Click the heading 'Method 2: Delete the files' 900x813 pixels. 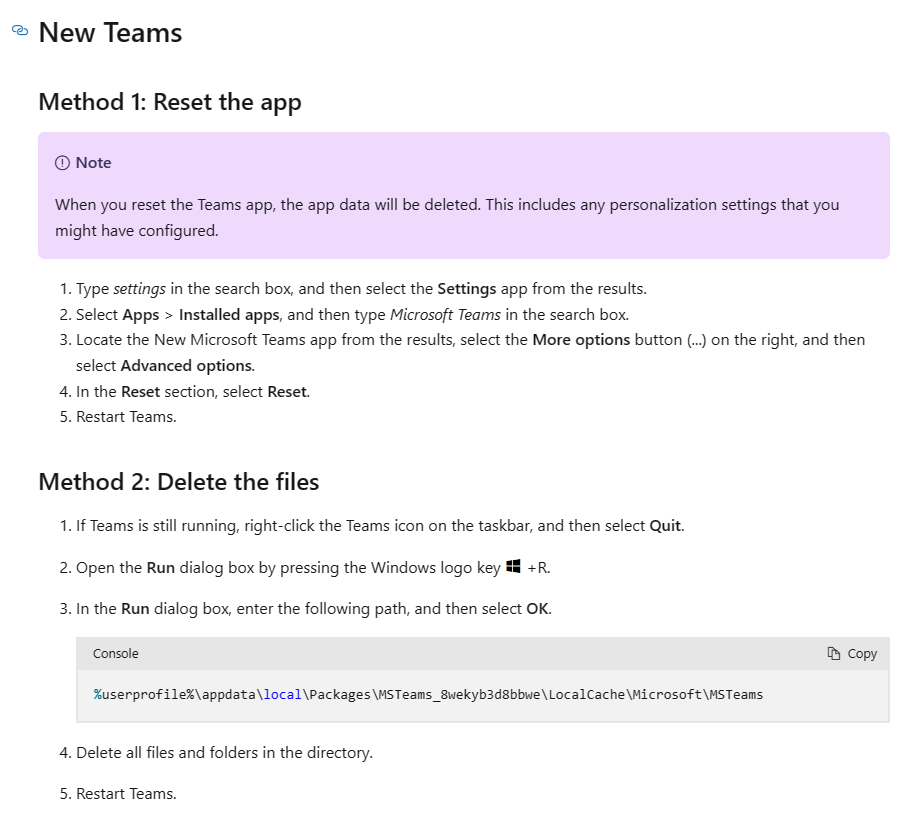pyautogui.click(x=179, y=482)
